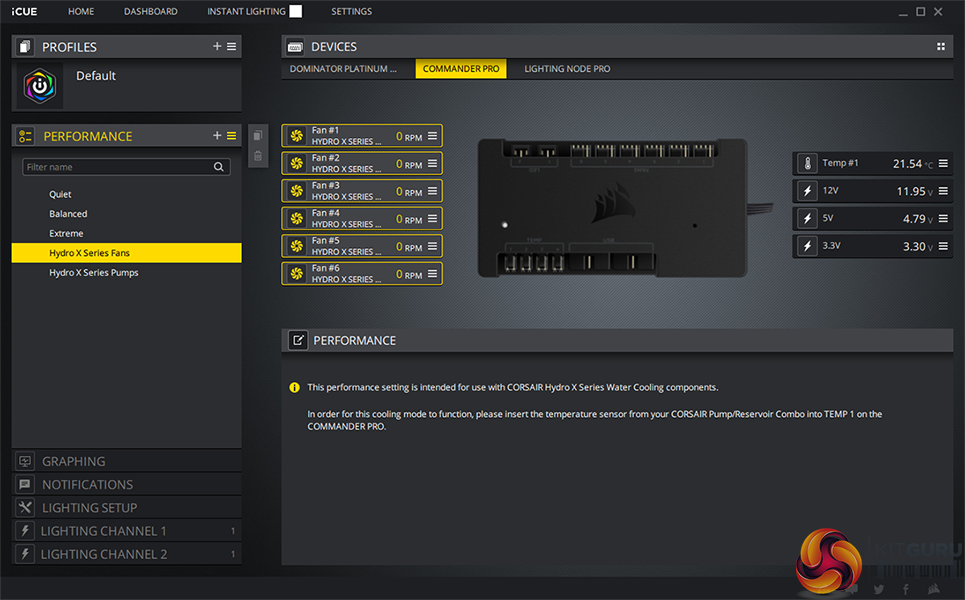
Task: Click the Notifications speech bubble icon
Action: [25, 484]
